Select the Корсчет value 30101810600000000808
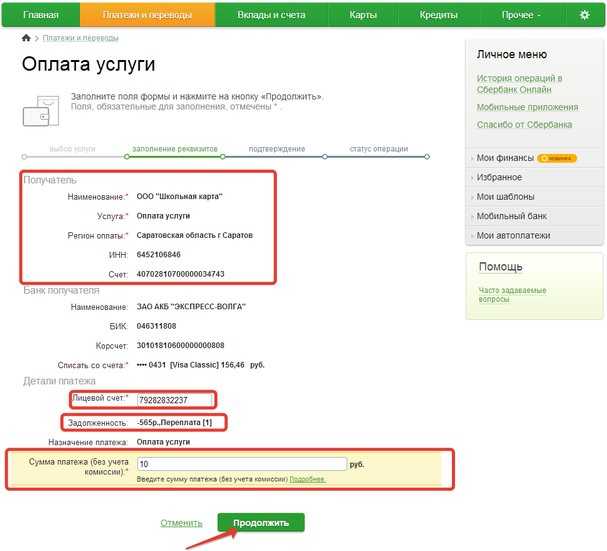The height and width of the screenshot is (551, 607). (x=180, y=345)
